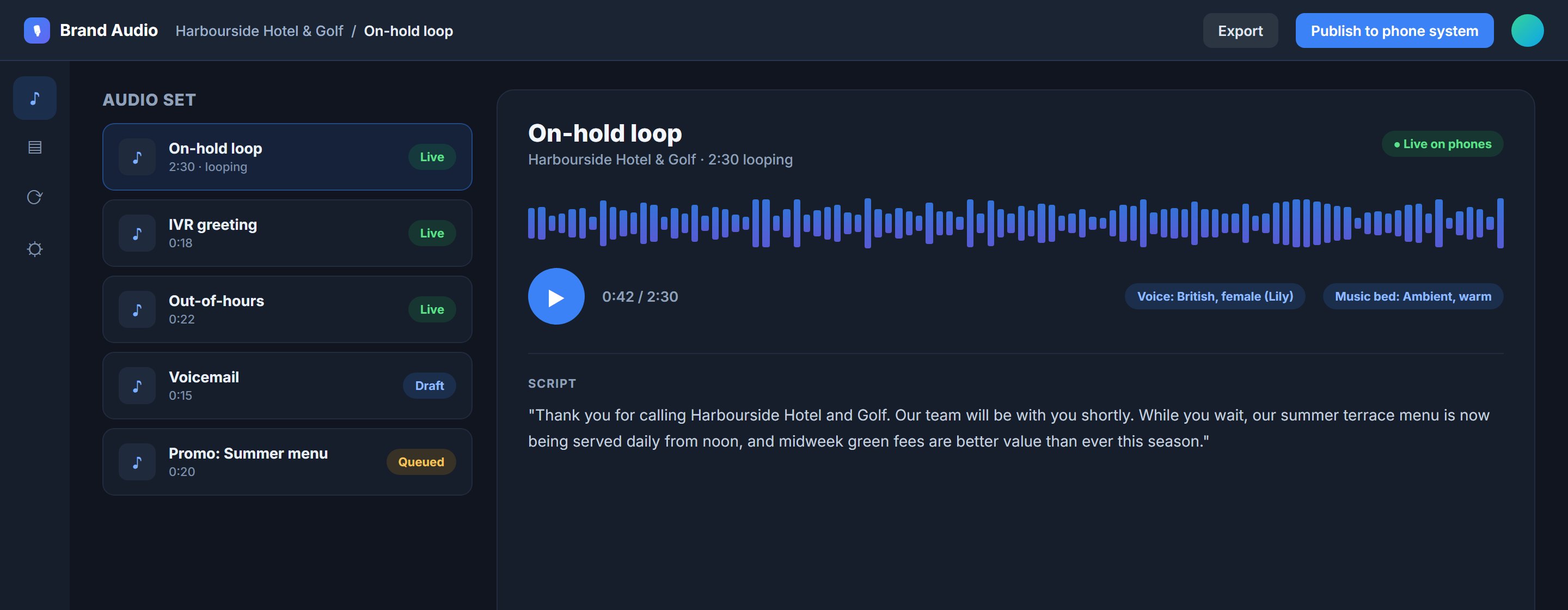Image resolution: width=1568 pixels, height=610 pixels.
Task: Click the Live badge on IVR greeting
Action: click(432, 233)
